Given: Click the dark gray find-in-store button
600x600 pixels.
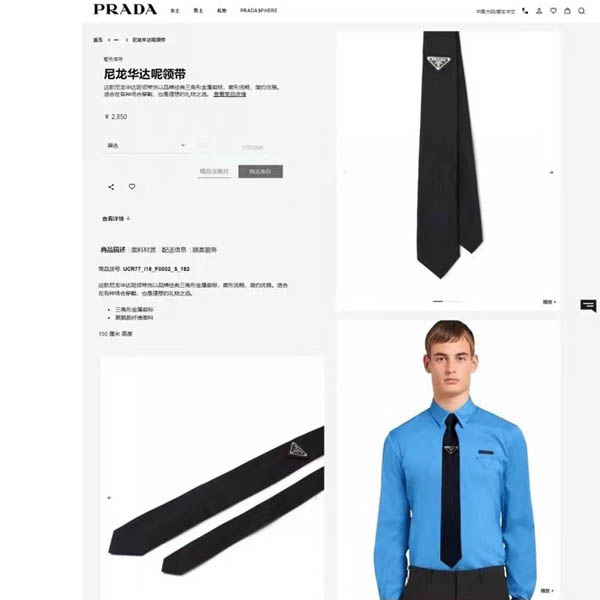Looking at the screenshot, I should [x=261, y=171].
